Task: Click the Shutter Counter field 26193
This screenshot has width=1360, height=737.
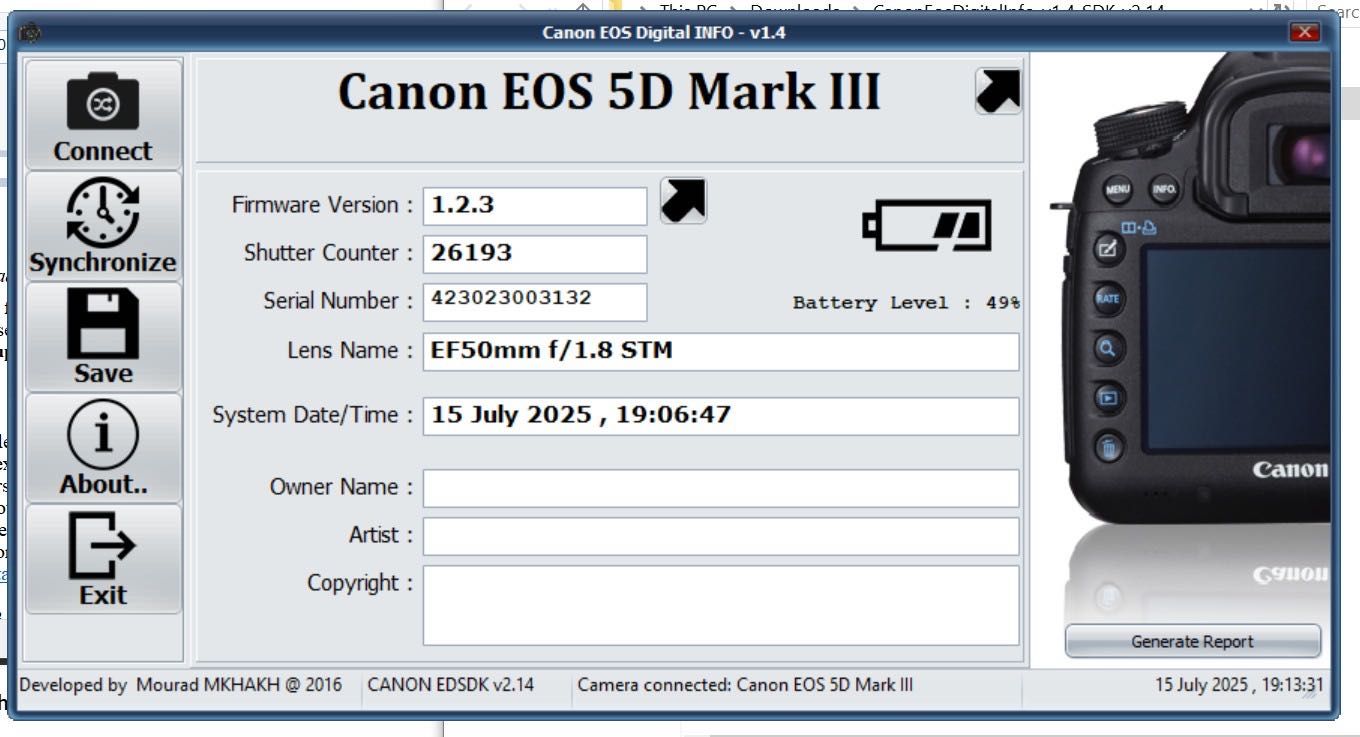Action: tap(535, 254)
